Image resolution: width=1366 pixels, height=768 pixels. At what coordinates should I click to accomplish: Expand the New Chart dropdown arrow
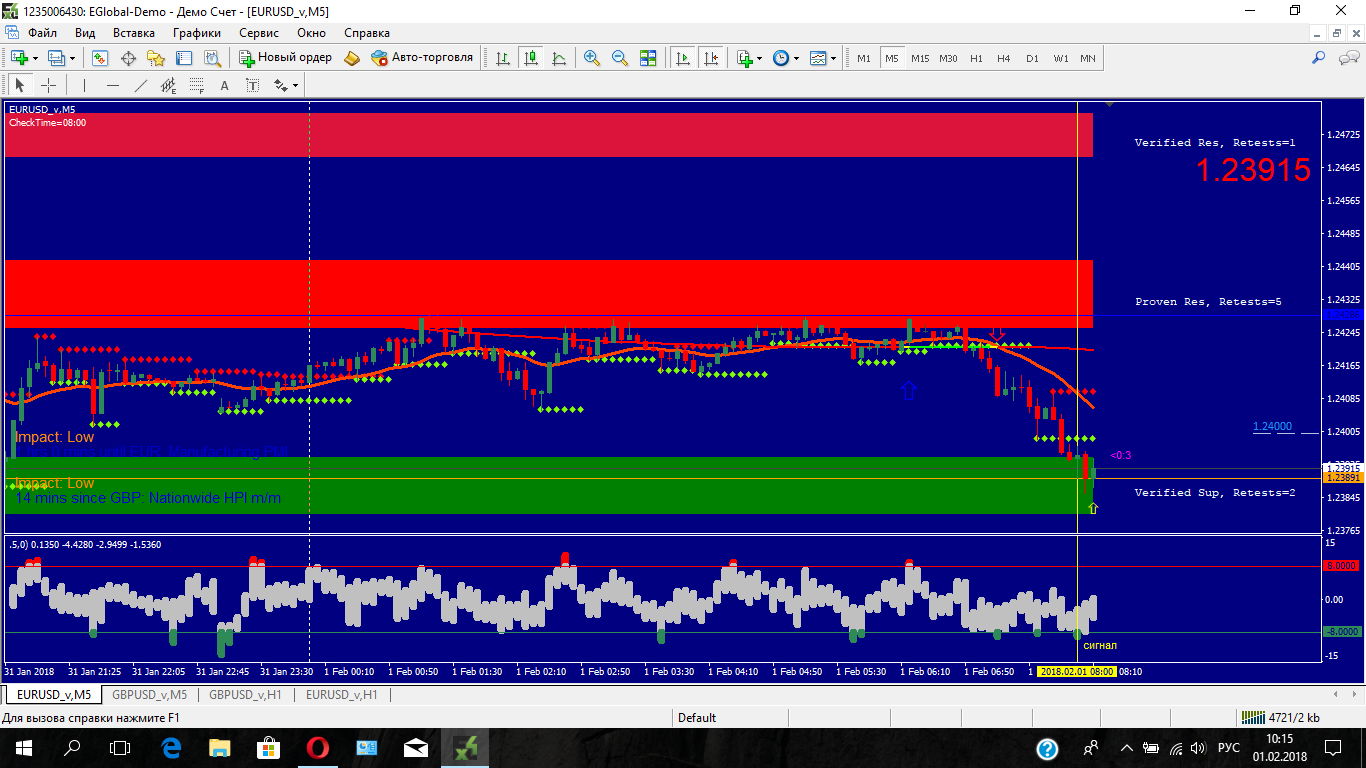pos(35,58)
